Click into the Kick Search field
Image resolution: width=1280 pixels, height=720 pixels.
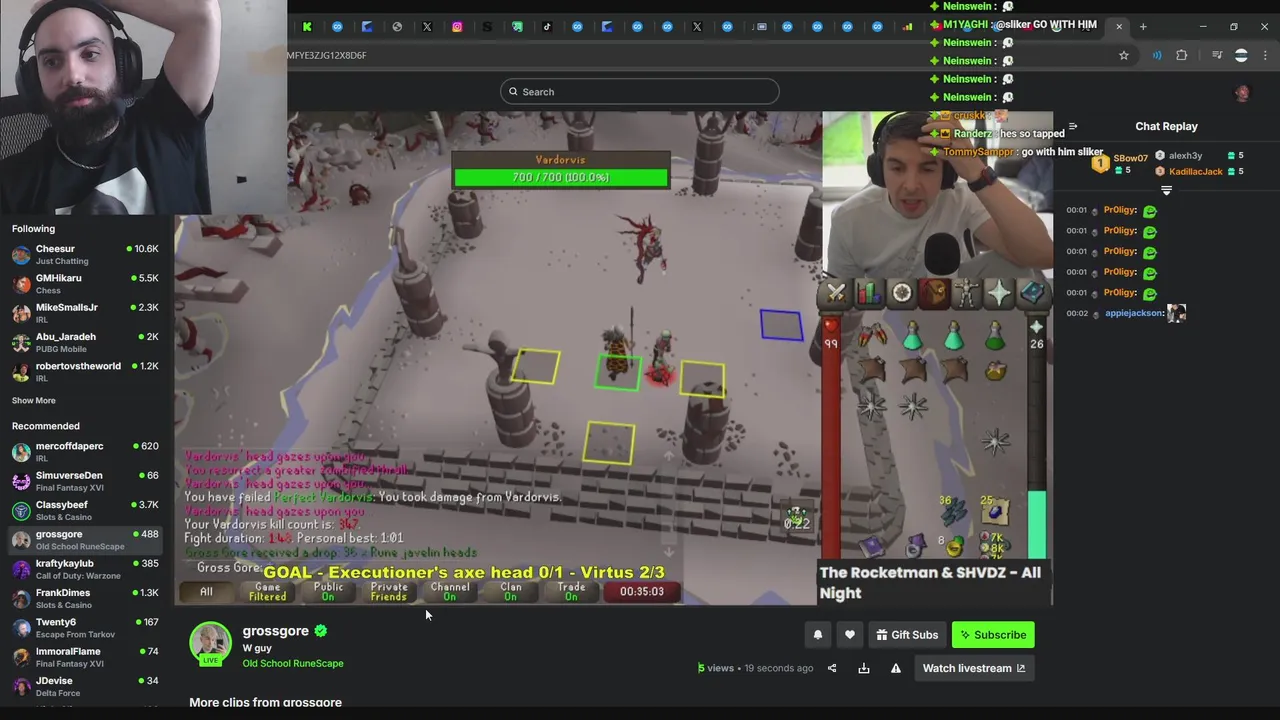point(640,92)
